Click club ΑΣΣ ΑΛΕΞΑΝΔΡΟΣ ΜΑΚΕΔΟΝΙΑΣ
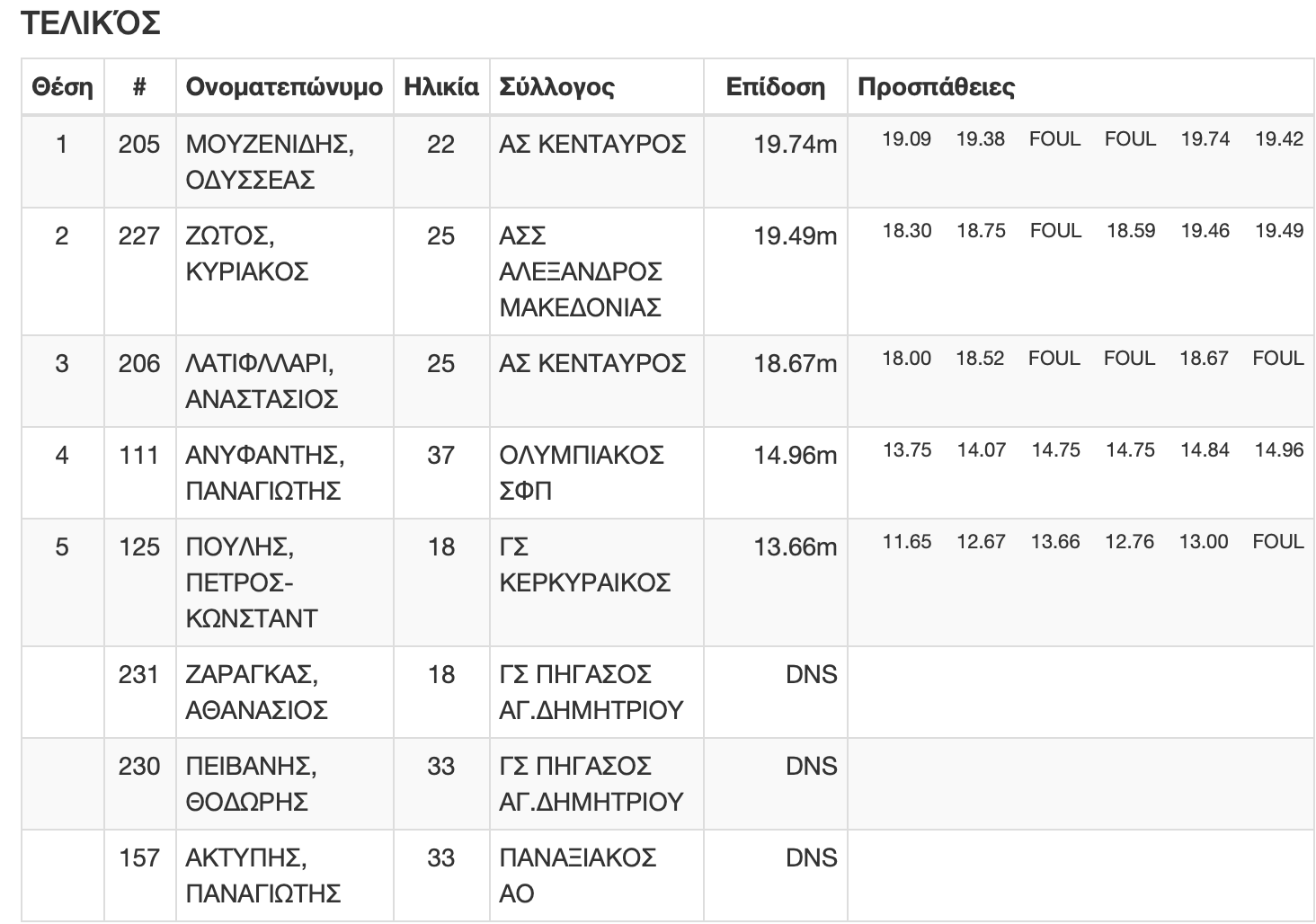Image resolution: width=1316 pixels, height=924 pixels. [581, 271]
